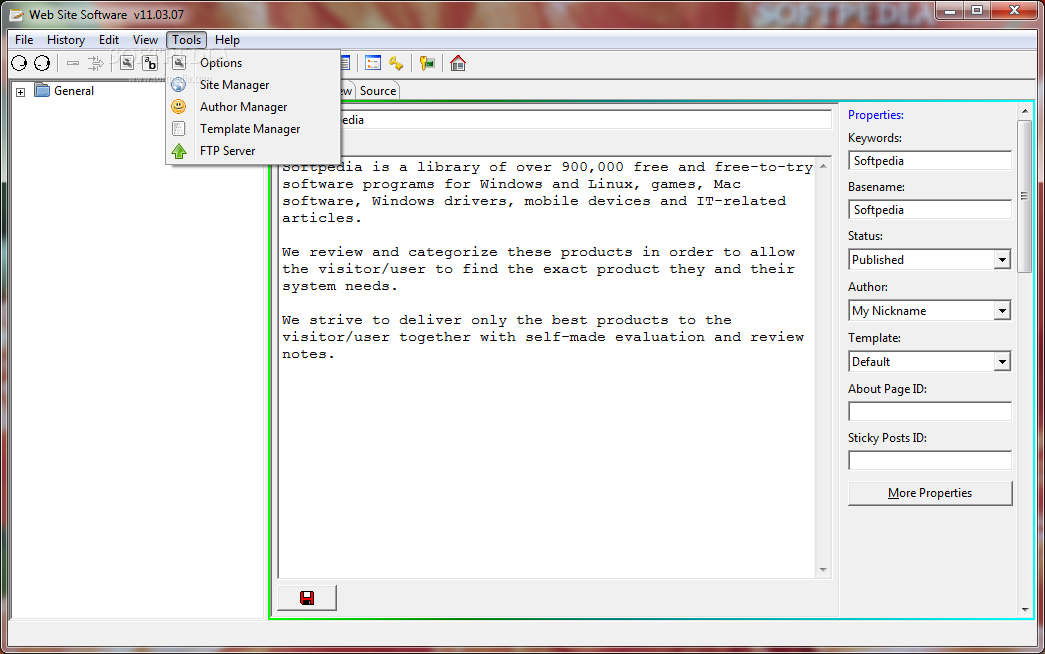Click the grayed-out arrows toolbar icon

tap(96, 63)
